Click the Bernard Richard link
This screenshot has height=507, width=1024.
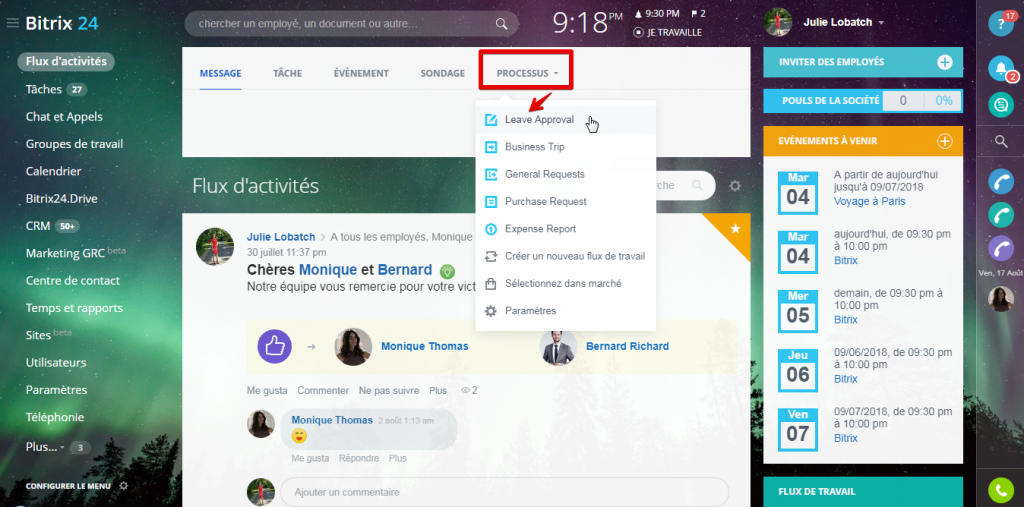point(627,346)
